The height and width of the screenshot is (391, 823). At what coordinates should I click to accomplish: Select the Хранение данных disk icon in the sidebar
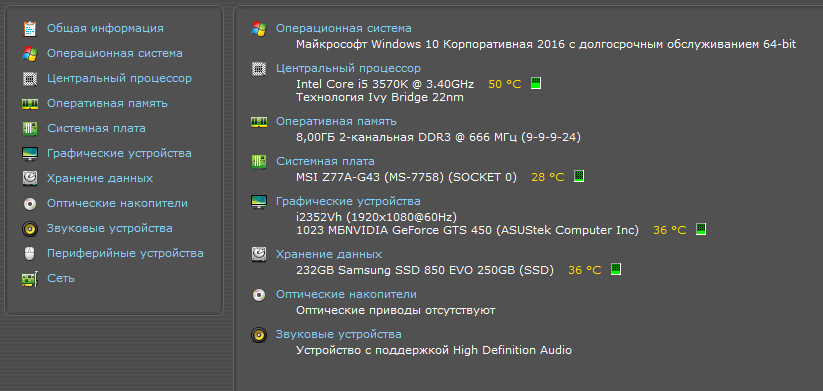[x=30, y=178]
